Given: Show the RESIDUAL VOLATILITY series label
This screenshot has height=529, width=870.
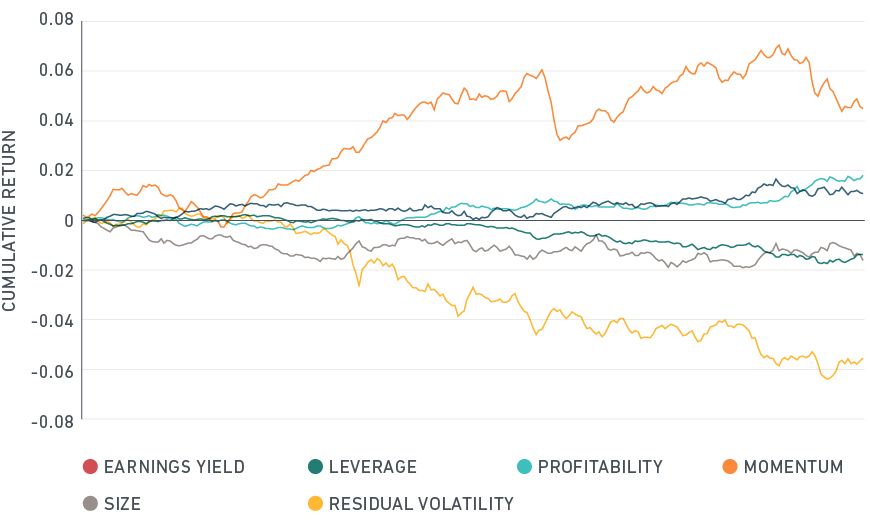Looking at the screenshot, I should tap(421, 504).
